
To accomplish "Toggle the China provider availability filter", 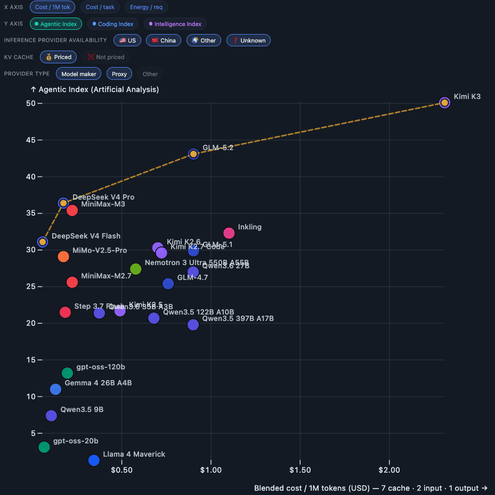I will click(163, 40).
